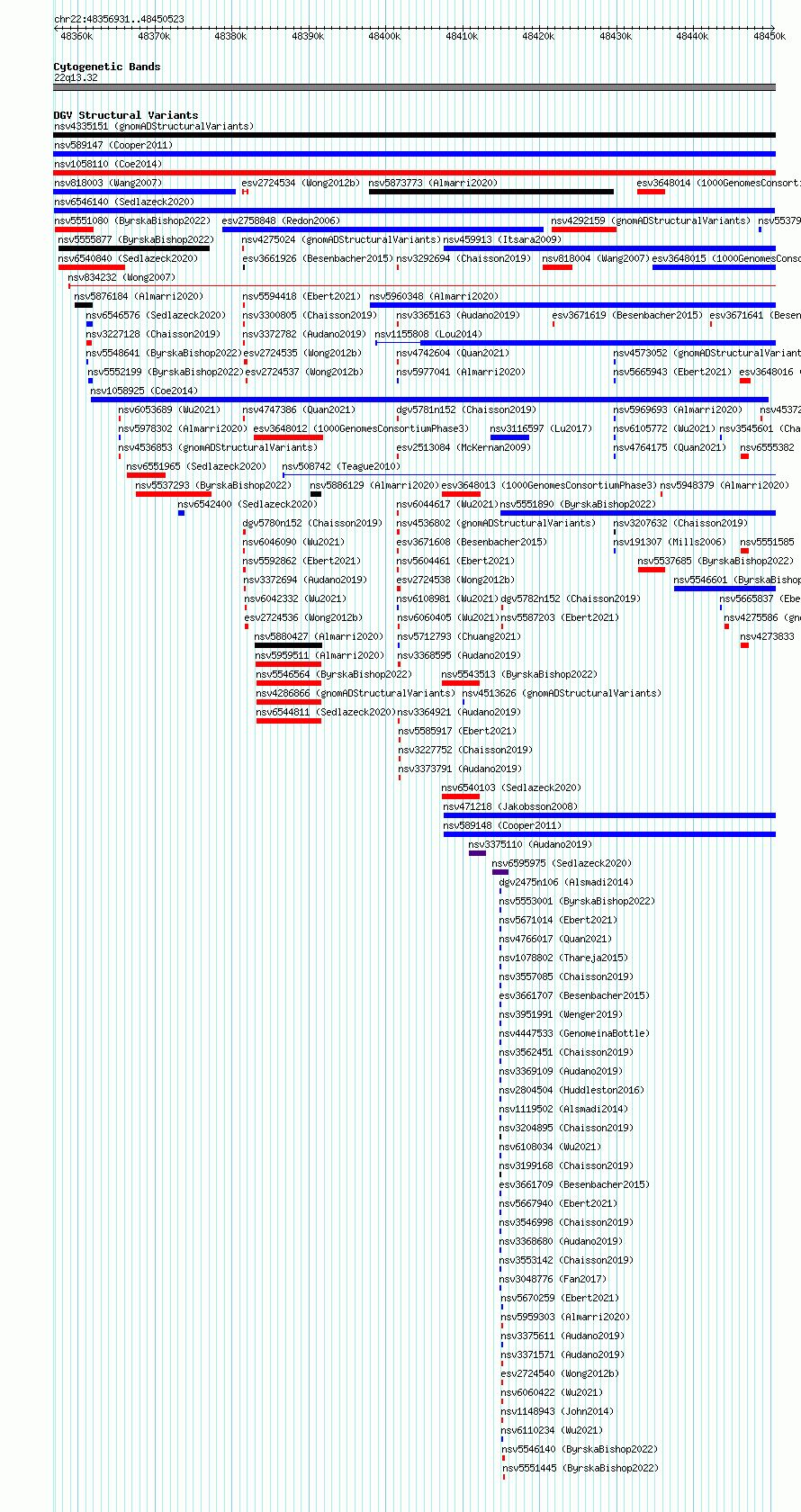The width and height of the screenshot is (801, 1512).
Task: Click the blue bar under nsv471218
Action: pyautogui.click(x=609, y=815)
